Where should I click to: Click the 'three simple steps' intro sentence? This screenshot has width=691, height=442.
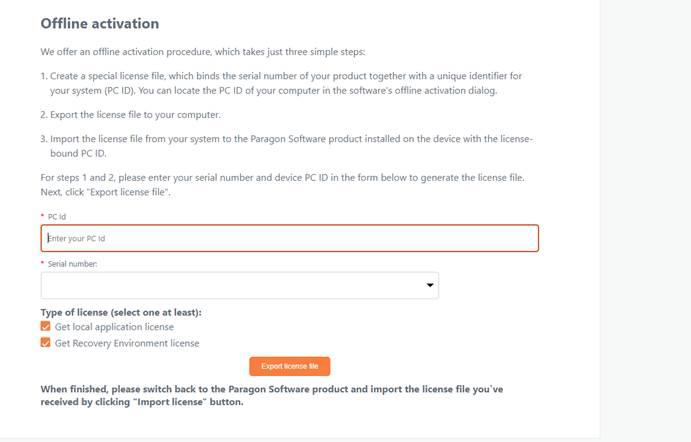(203, 52)
